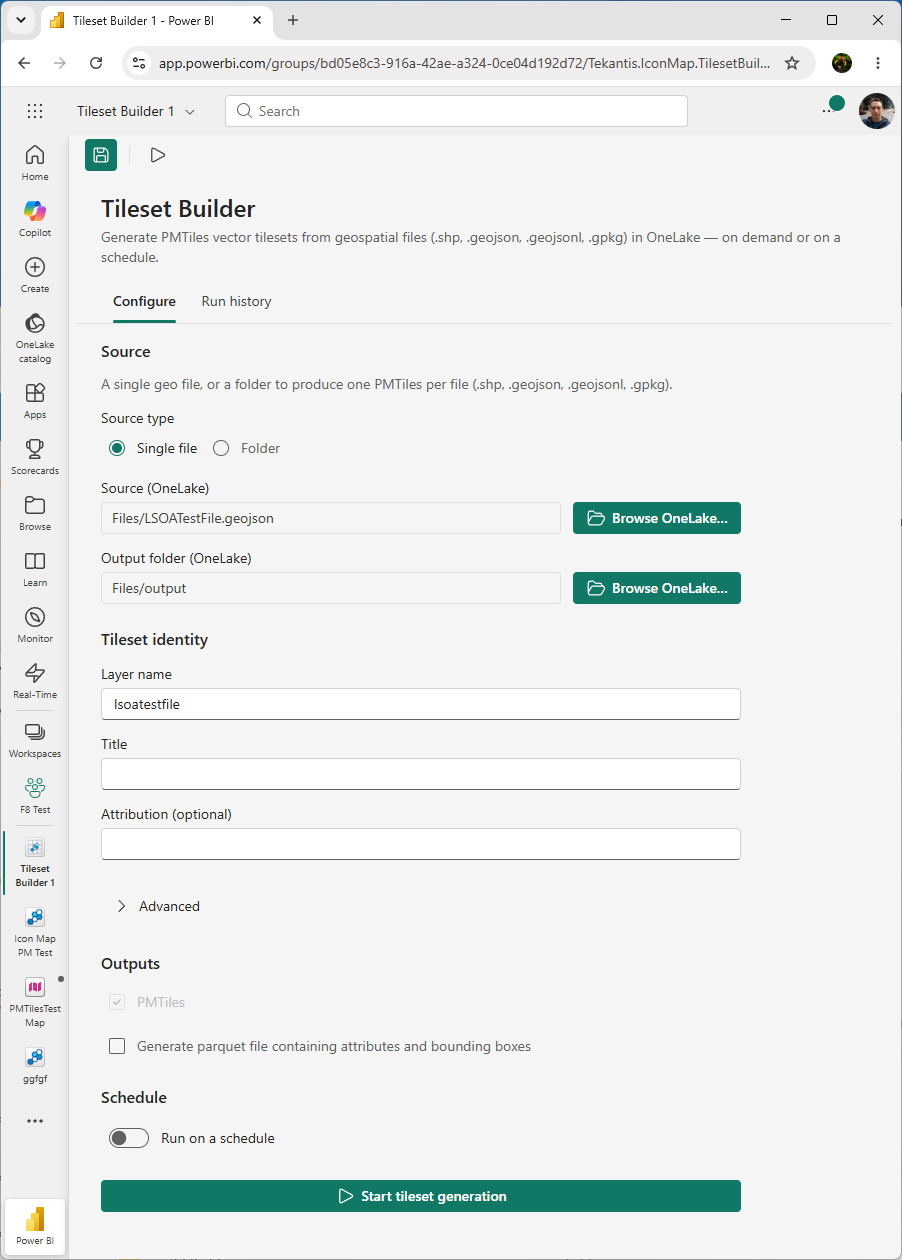The width and height of the screenshot is (902, 1260).
Task: Click the Search box in the header
Action: click(x=457, y=111)
